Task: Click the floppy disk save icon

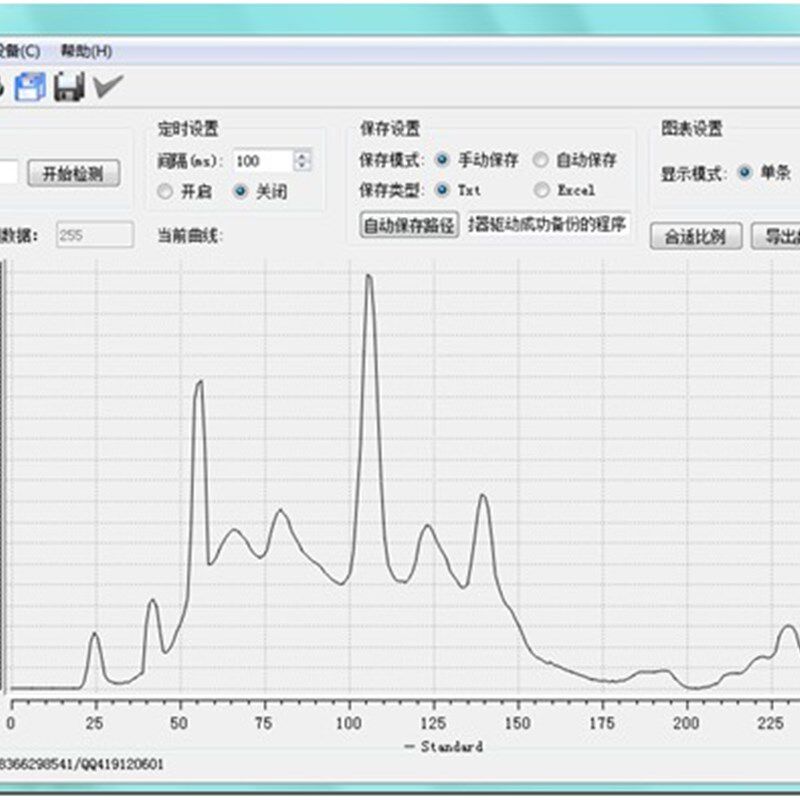Action: coord(69,87)
